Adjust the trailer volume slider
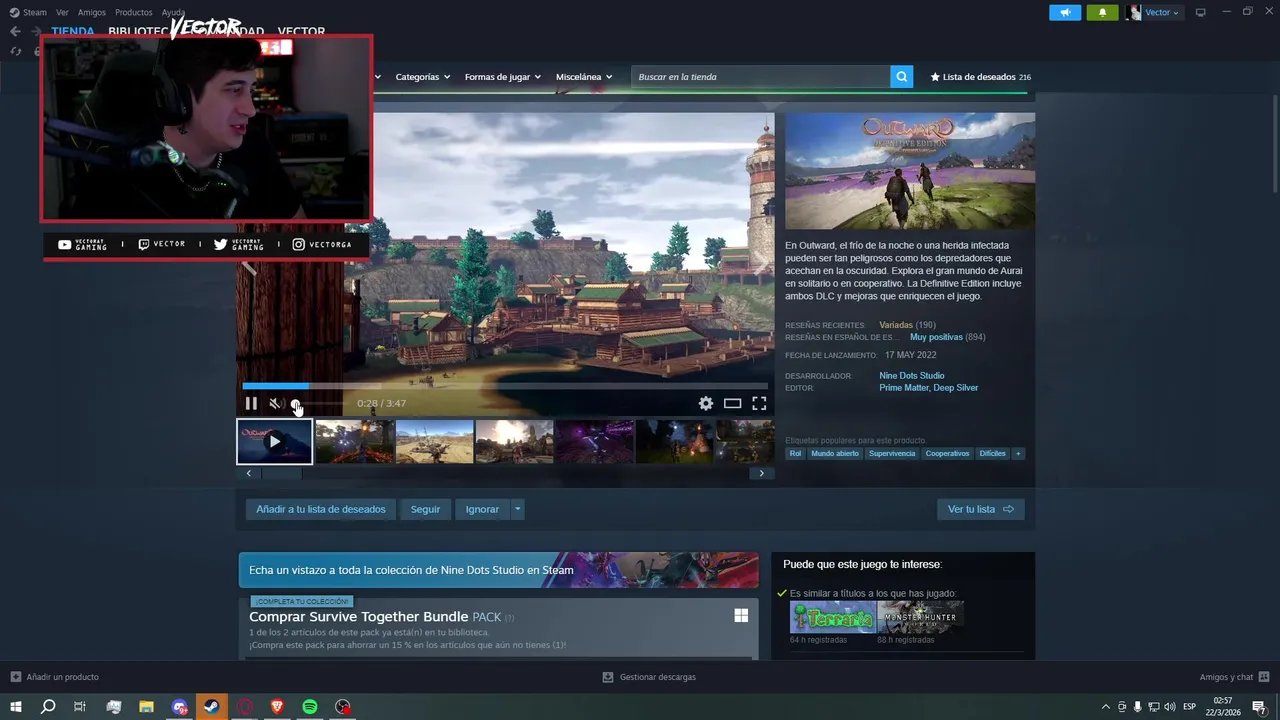Viewport: 1280px width, 720px height. click(x=317, y=404)
